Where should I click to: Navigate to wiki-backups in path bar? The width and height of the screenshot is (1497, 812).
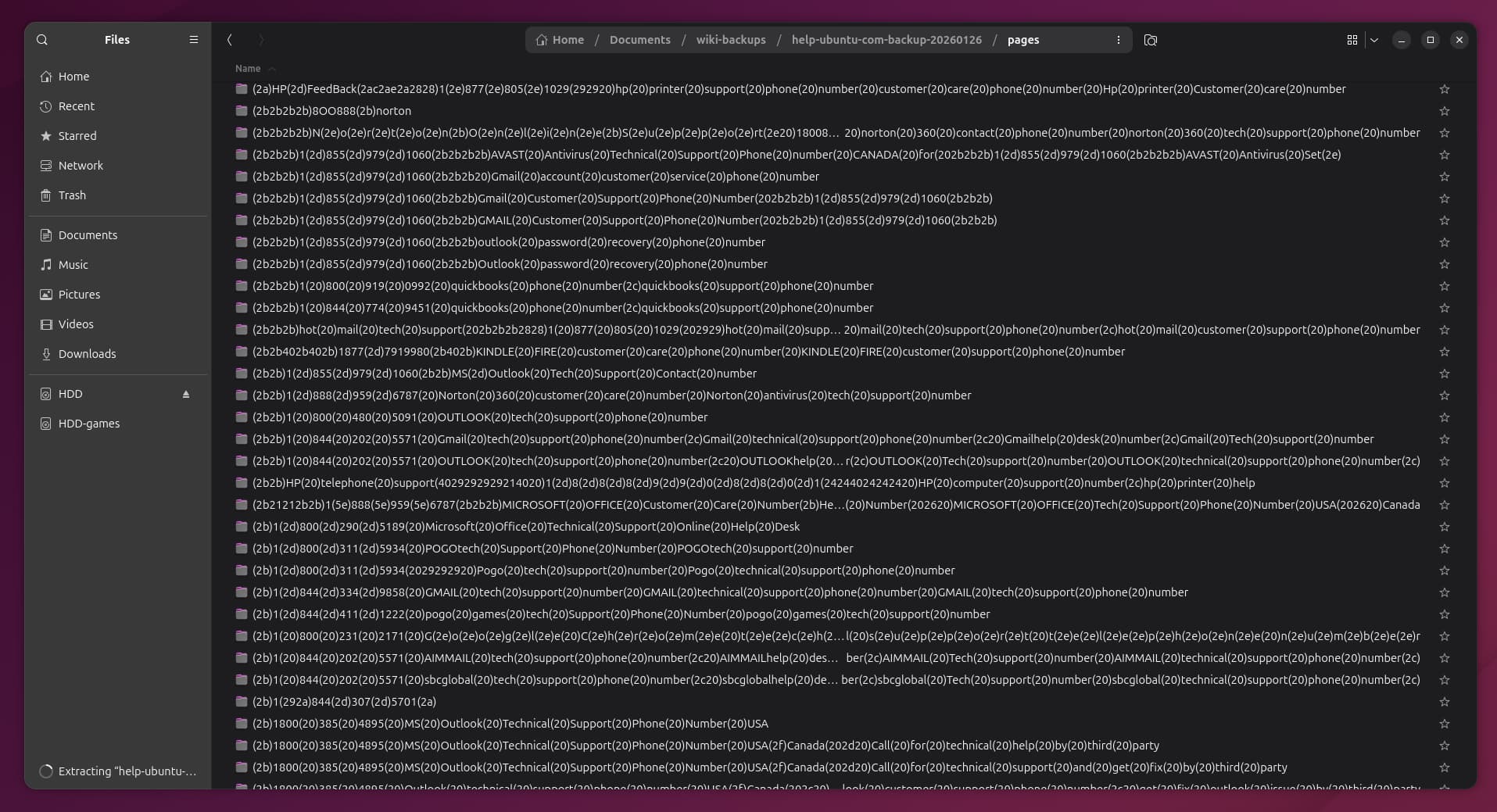click(x=730, y=40)
